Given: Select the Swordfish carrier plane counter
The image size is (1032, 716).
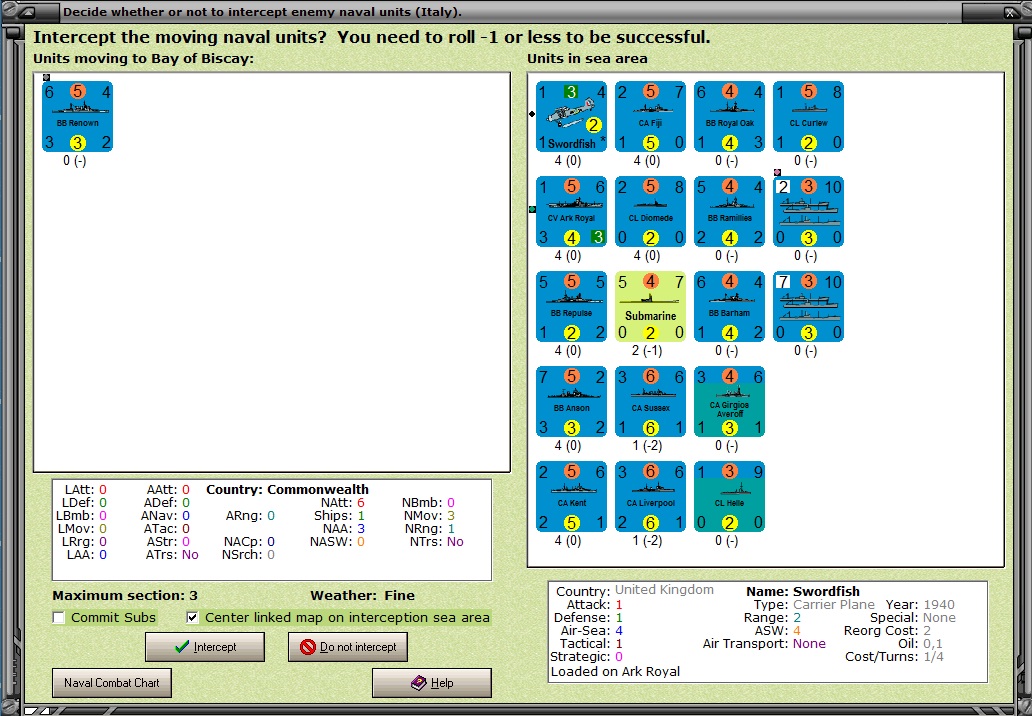Looking at the screenshot, I should pyautogui.click(x=571, y=116).
